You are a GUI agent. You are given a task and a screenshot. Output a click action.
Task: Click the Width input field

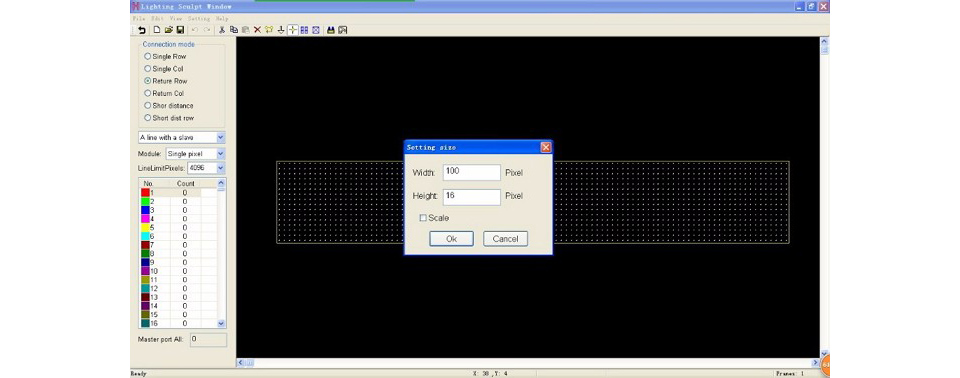point(471,173)
